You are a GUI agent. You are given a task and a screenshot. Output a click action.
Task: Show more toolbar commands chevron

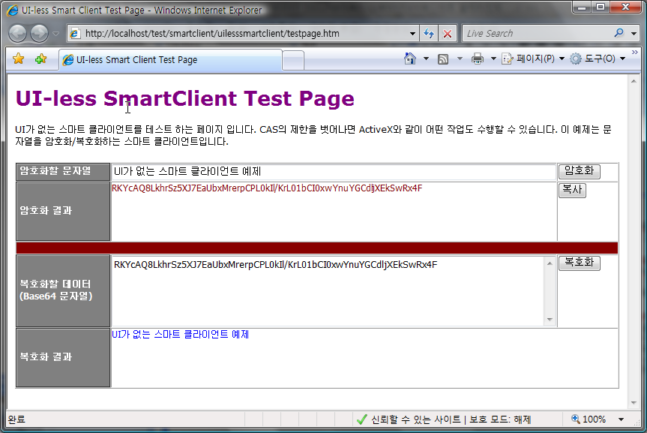pyautogui.click(x=635, y=52)
